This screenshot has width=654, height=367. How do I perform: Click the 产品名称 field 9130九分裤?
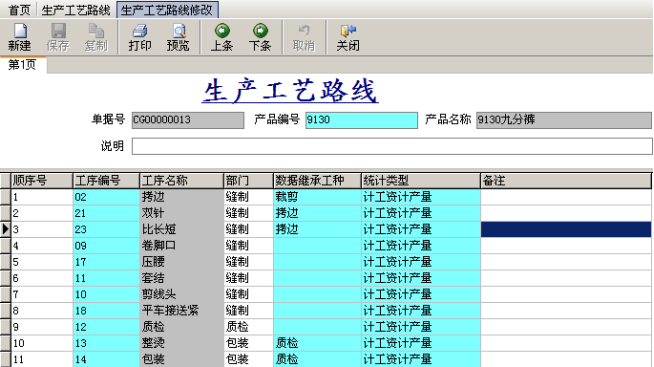pos(564,120)
